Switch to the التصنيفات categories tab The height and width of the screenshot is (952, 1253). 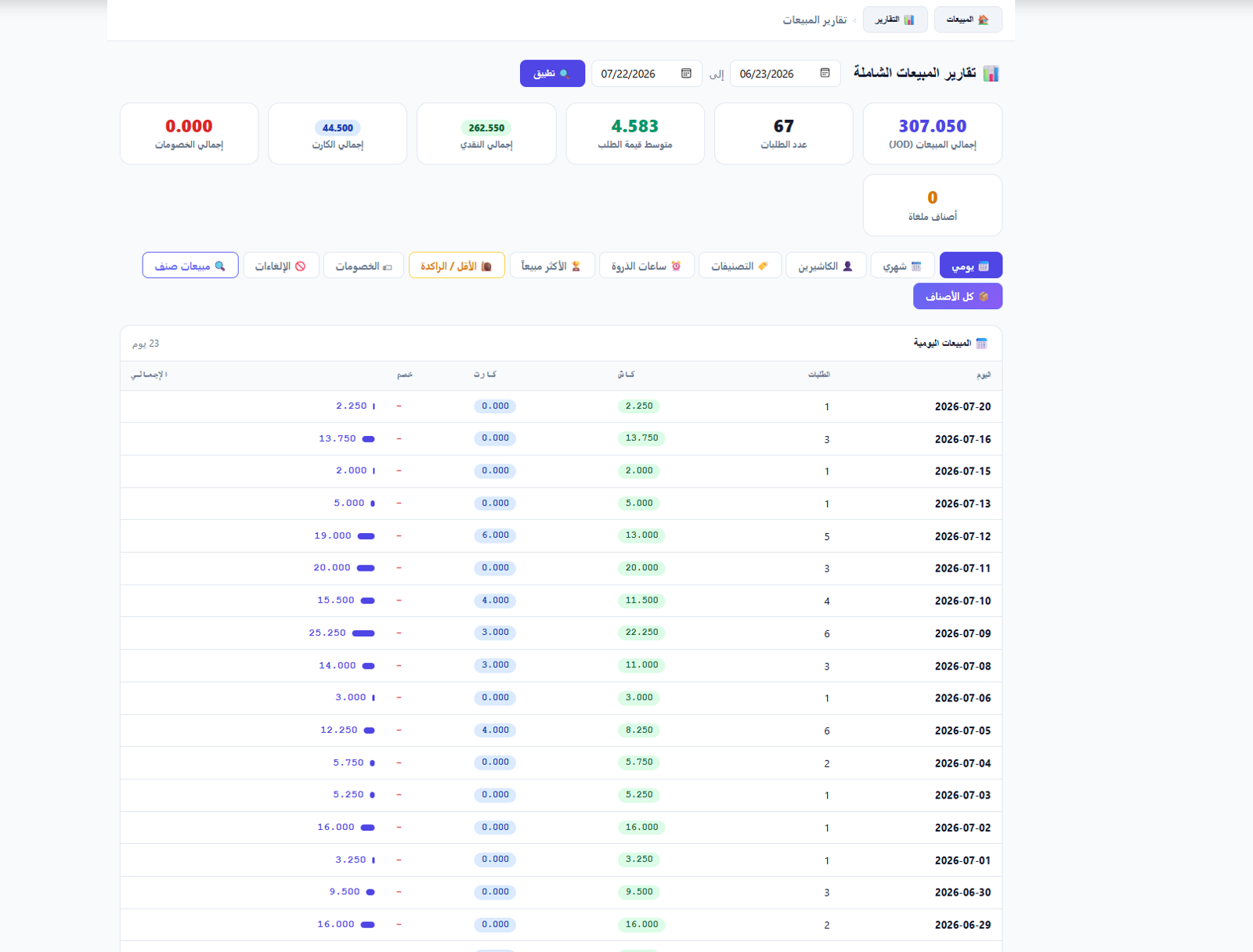point(739,266)
